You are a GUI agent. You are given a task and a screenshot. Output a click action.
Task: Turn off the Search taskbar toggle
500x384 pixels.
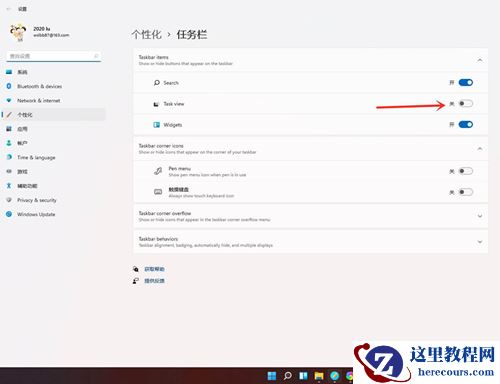point(466,83)
